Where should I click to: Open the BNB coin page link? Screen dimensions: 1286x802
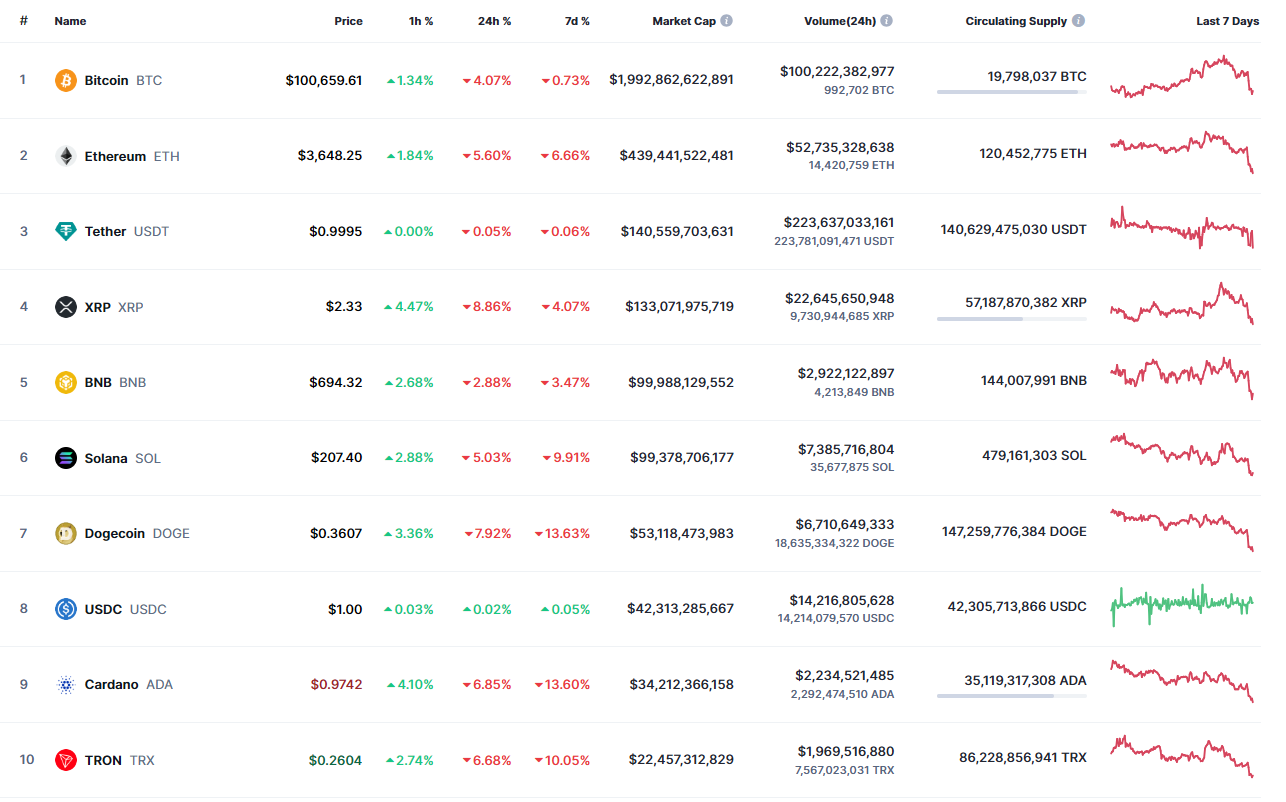point(115,382)
